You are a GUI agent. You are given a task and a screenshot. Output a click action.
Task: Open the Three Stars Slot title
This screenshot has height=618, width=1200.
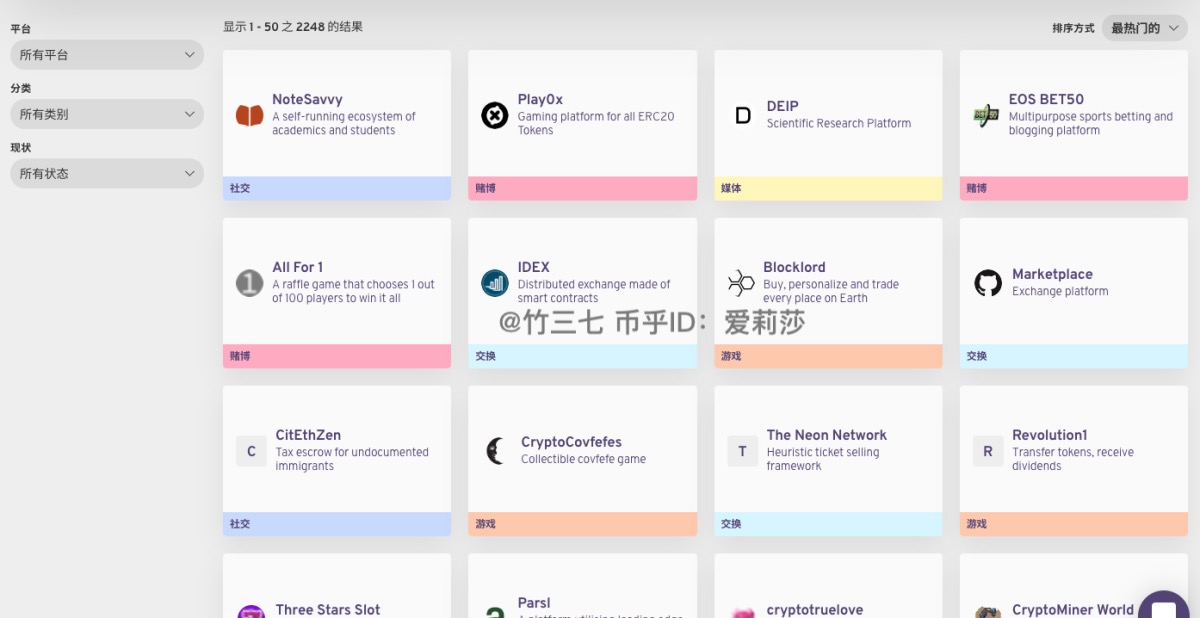tap(328, 610)
